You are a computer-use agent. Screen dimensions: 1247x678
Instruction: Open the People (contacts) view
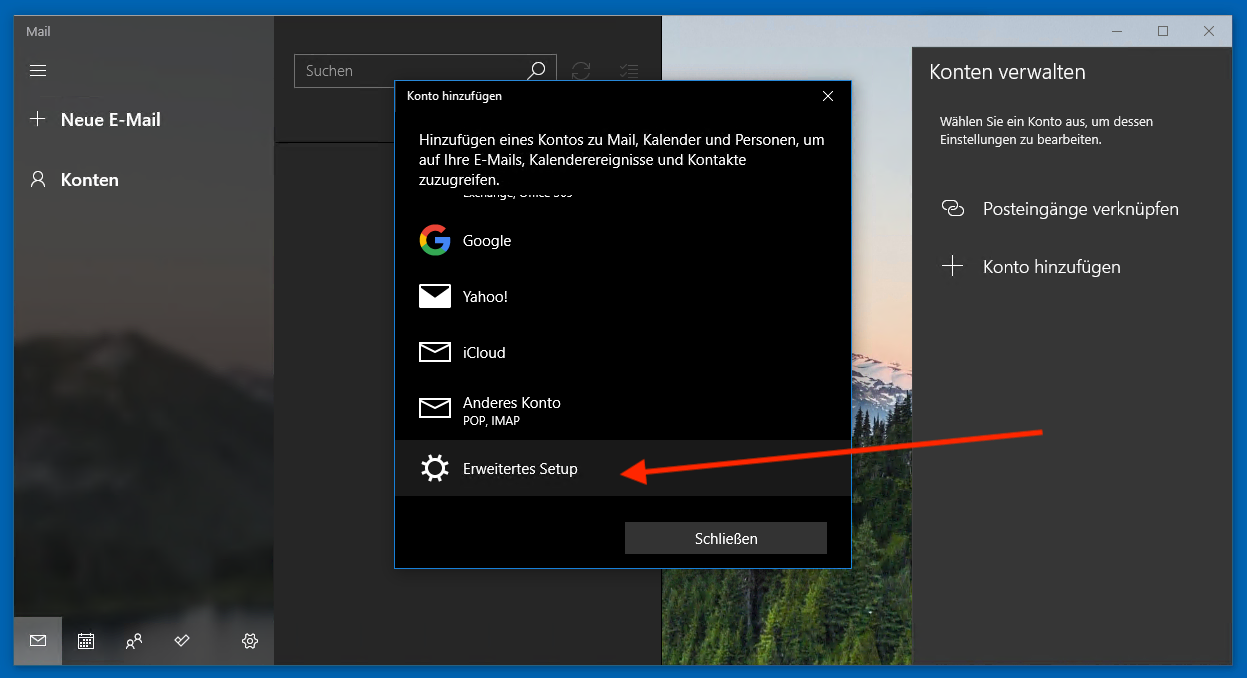134,641
